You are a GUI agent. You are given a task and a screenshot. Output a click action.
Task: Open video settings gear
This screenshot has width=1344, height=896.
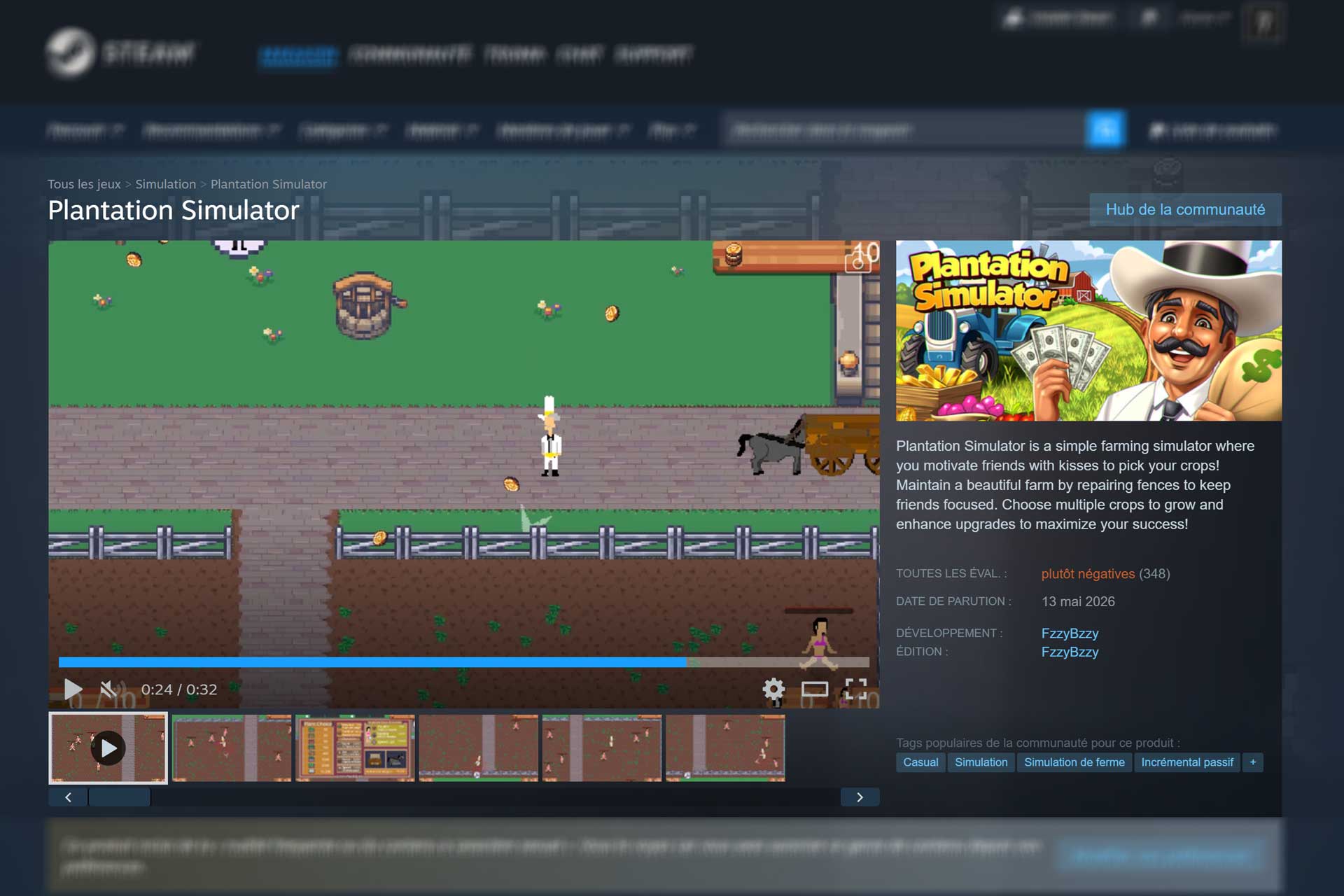[773, 689]
